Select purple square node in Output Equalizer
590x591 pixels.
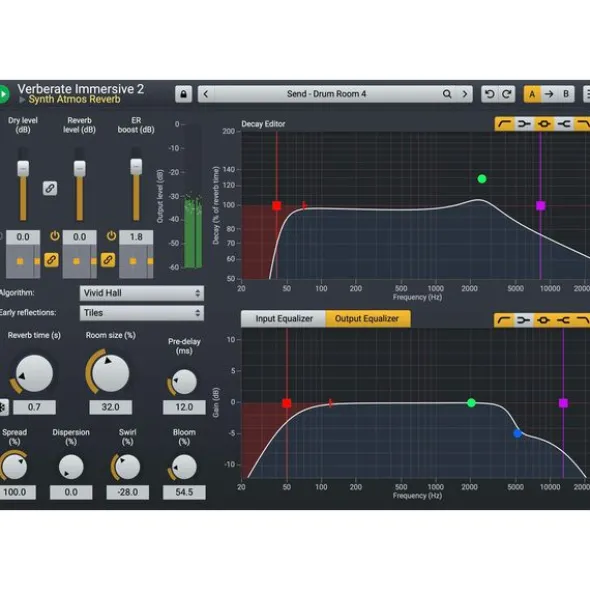tap(563, 403)
